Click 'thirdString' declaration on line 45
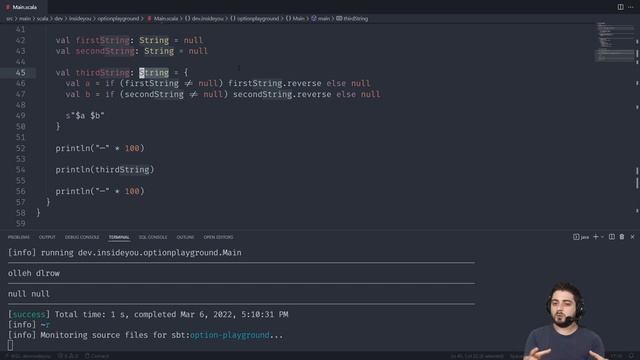640x360 pixels. [x=102, y=73]
